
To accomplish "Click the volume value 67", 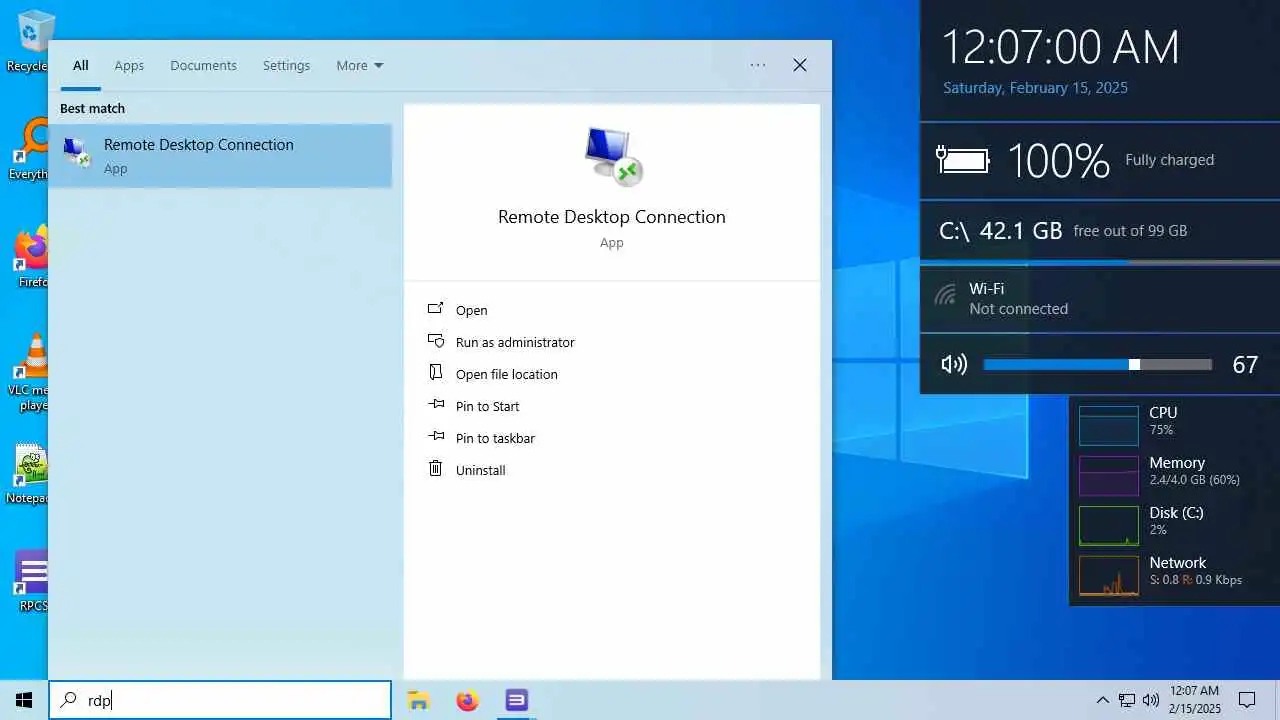I will (1245, 365).
